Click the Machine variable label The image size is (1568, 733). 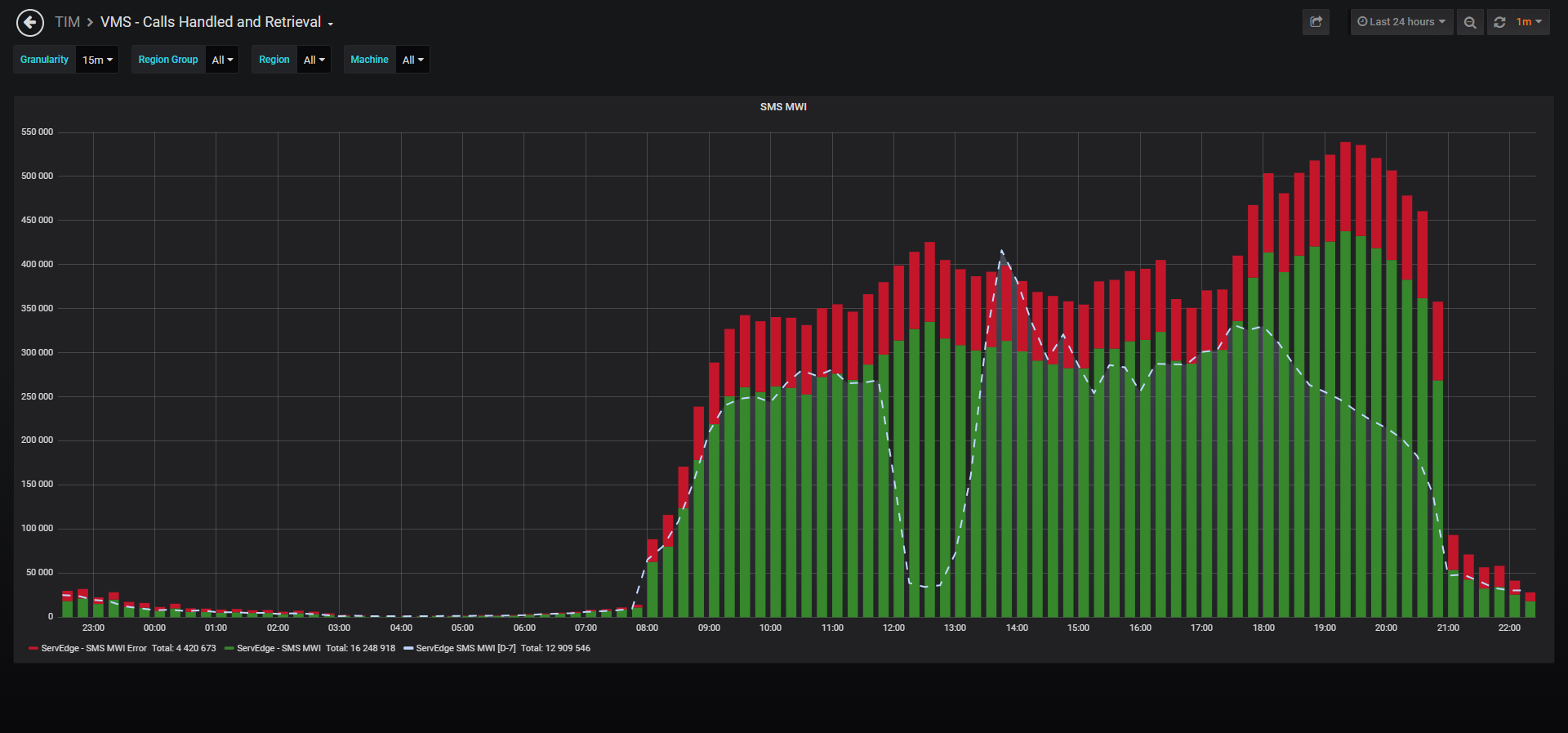[369, 60]
